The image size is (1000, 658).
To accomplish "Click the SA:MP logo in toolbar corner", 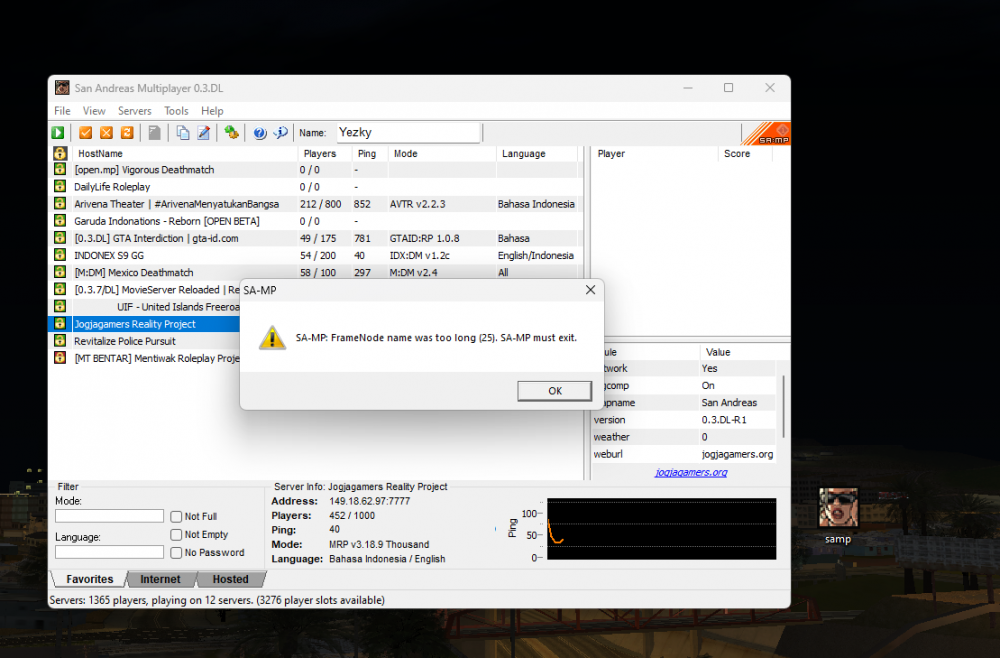I will (x=766, y=133).
